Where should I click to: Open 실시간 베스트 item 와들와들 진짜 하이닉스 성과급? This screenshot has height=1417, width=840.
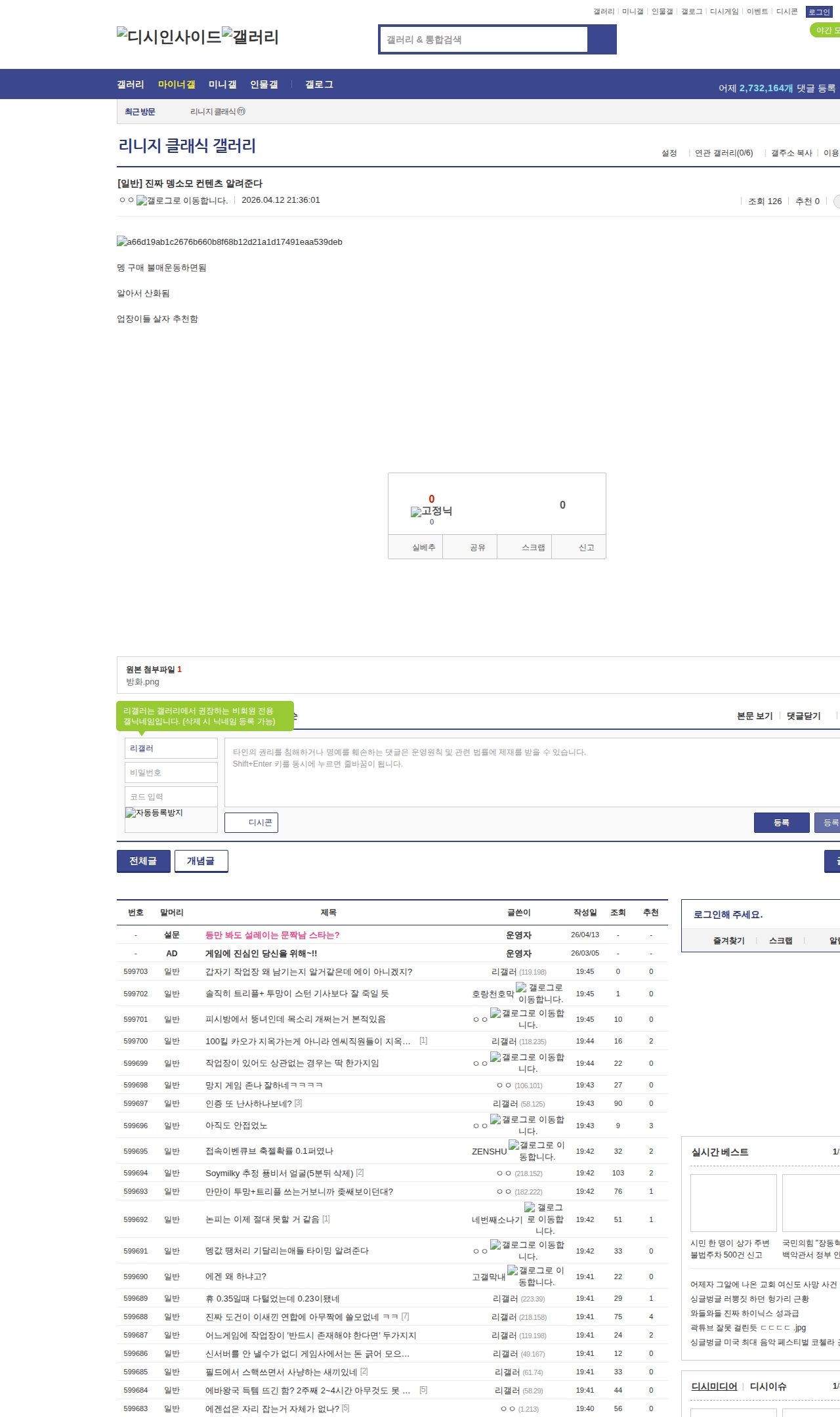click(x=744, y=1313)
